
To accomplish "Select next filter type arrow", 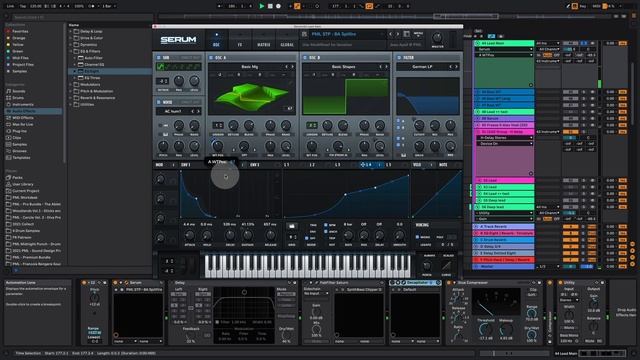I will 456,67.
